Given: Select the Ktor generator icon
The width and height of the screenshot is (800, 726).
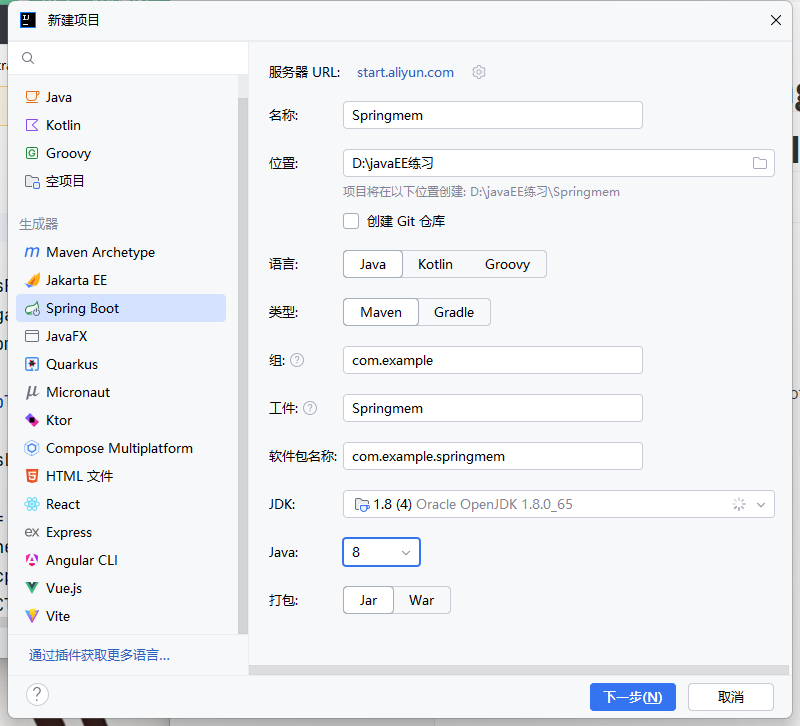Looking at the screenshot, I should click(32, 420).
